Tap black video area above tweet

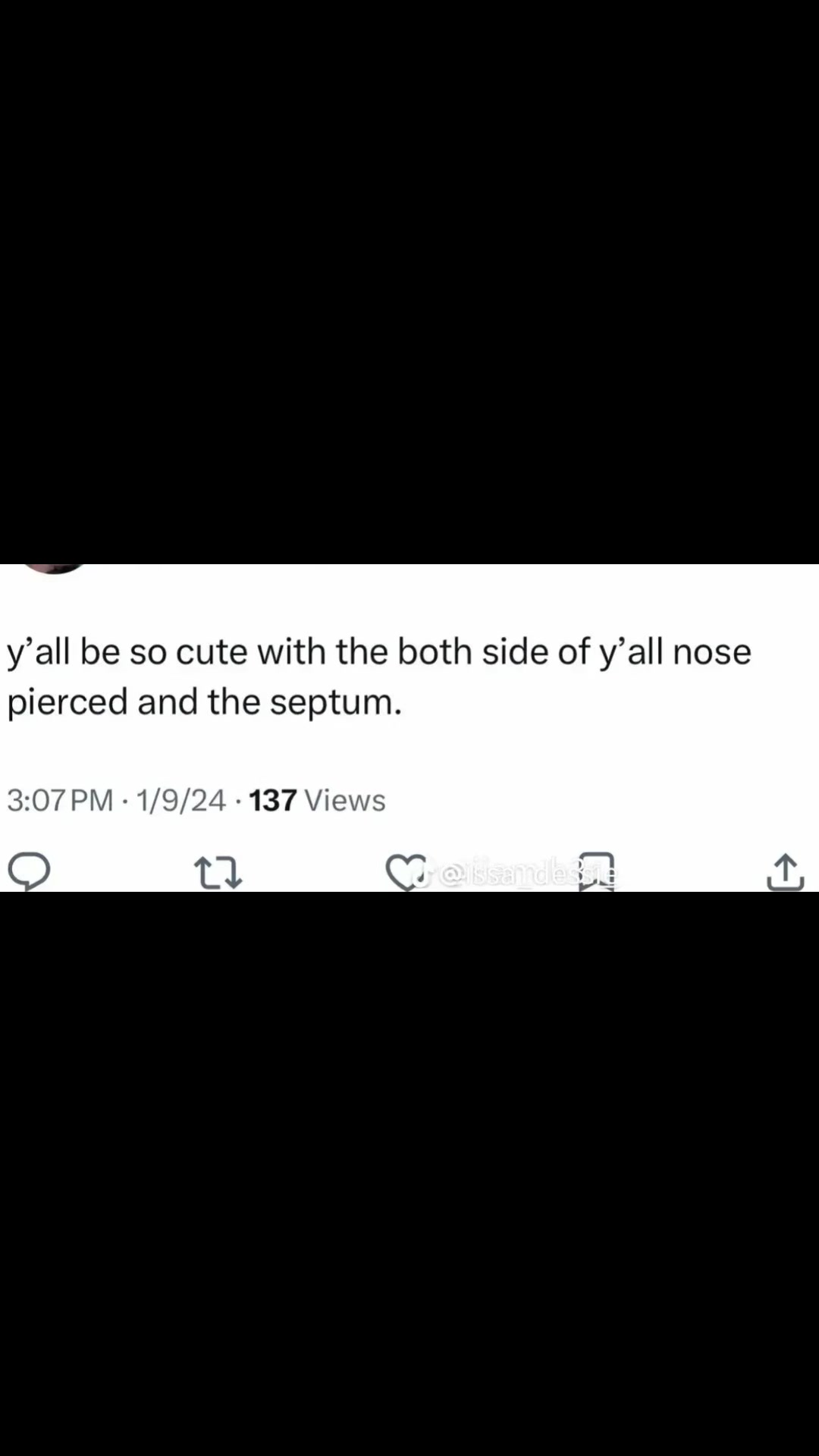point(409,282)
